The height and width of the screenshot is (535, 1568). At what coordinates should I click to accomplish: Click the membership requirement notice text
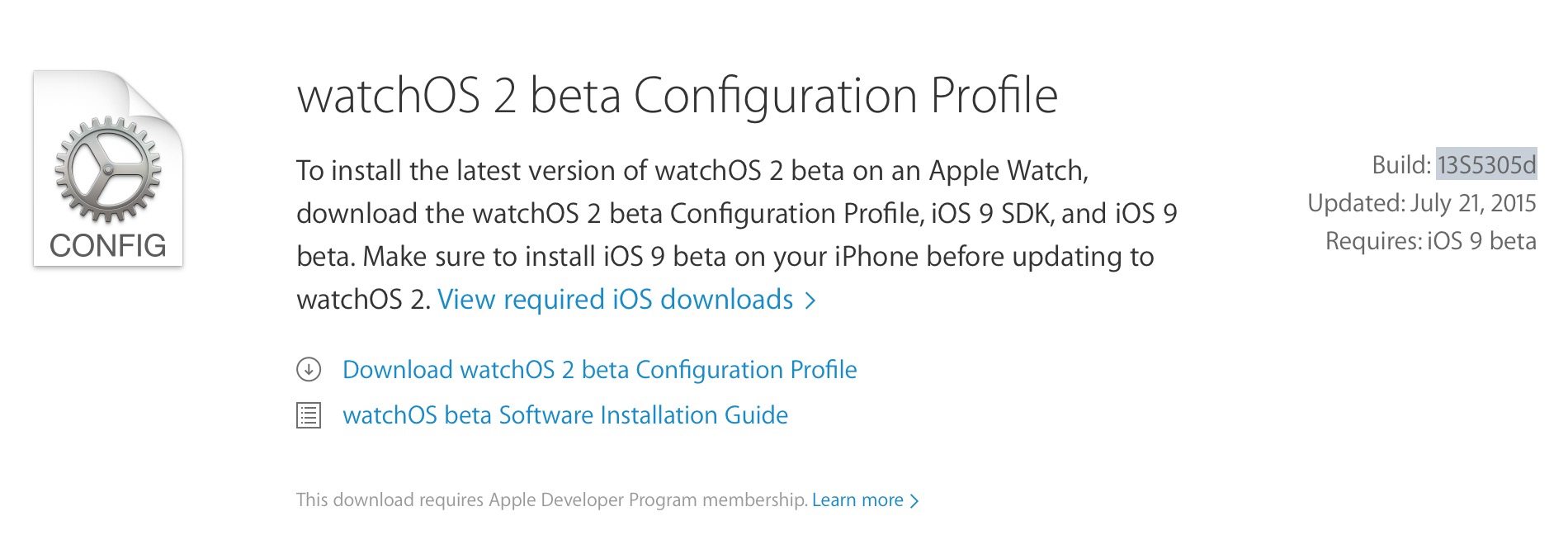(x=551, y=500)
